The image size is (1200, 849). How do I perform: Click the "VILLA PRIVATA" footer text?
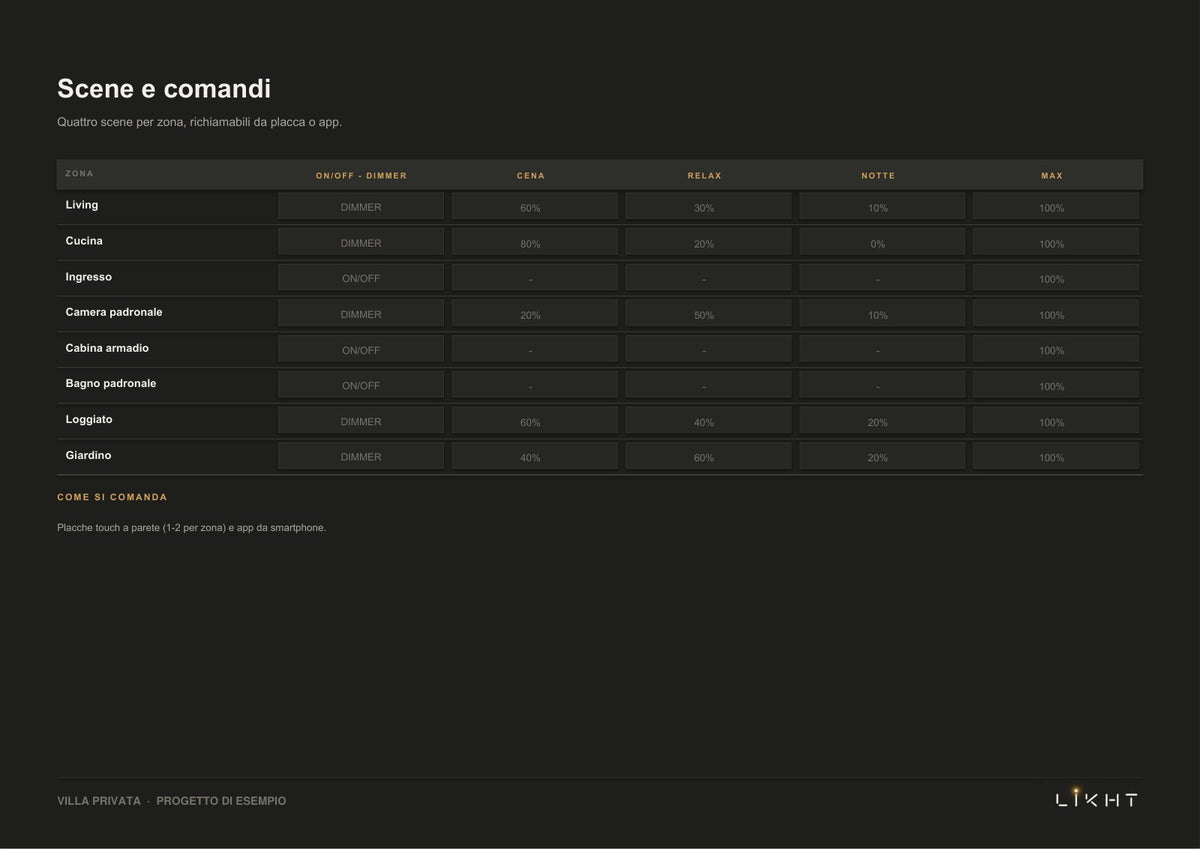[x=99, y=801]
